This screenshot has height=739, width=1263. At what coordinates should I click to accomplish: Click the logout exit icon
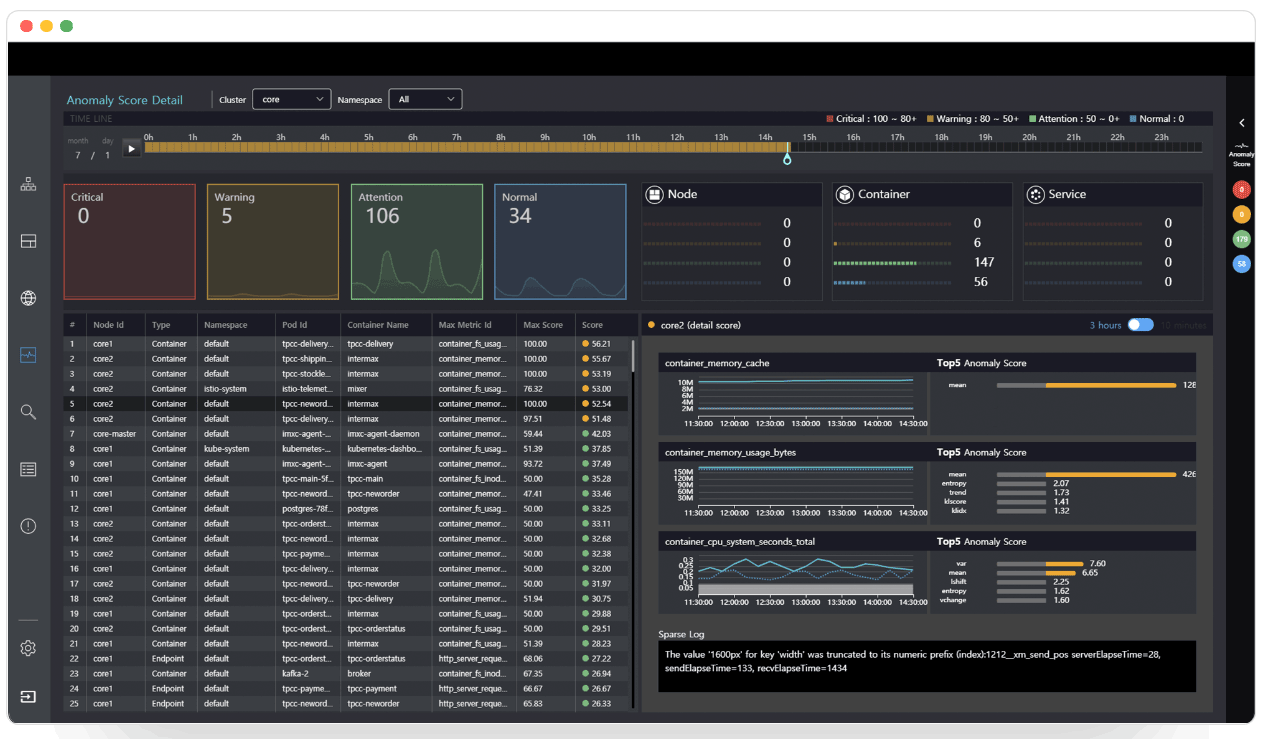tap(28, 696)
